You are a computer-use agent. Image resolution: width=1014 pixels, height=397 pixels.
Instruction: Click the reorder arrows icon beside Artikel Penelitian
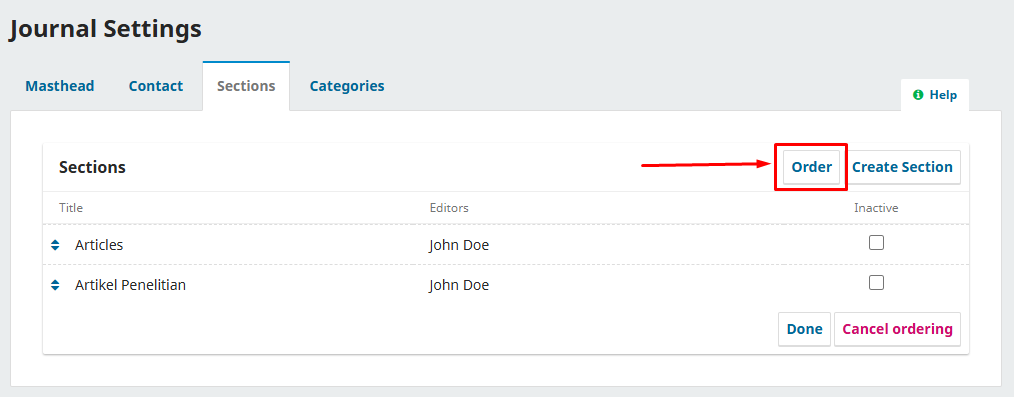pyautogui.click(x=55, y=284)
